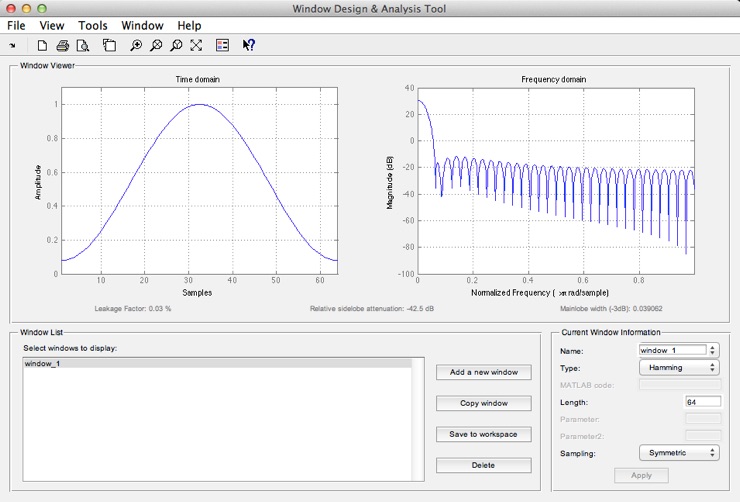Click Mainlobe width (-3dB) text
The image size is (740, 502).
point(611,309)
